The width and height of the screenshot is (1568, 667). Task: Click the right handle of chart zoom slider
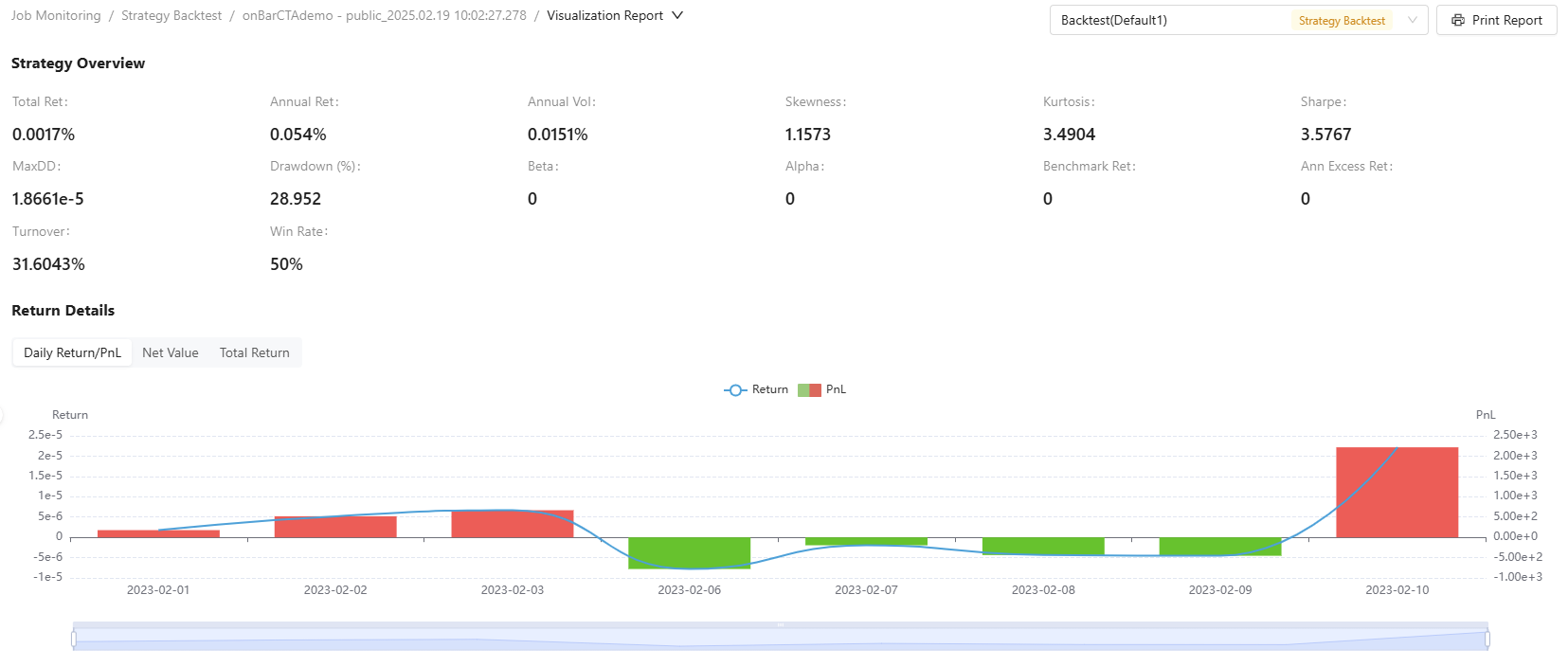(1487, 640)
